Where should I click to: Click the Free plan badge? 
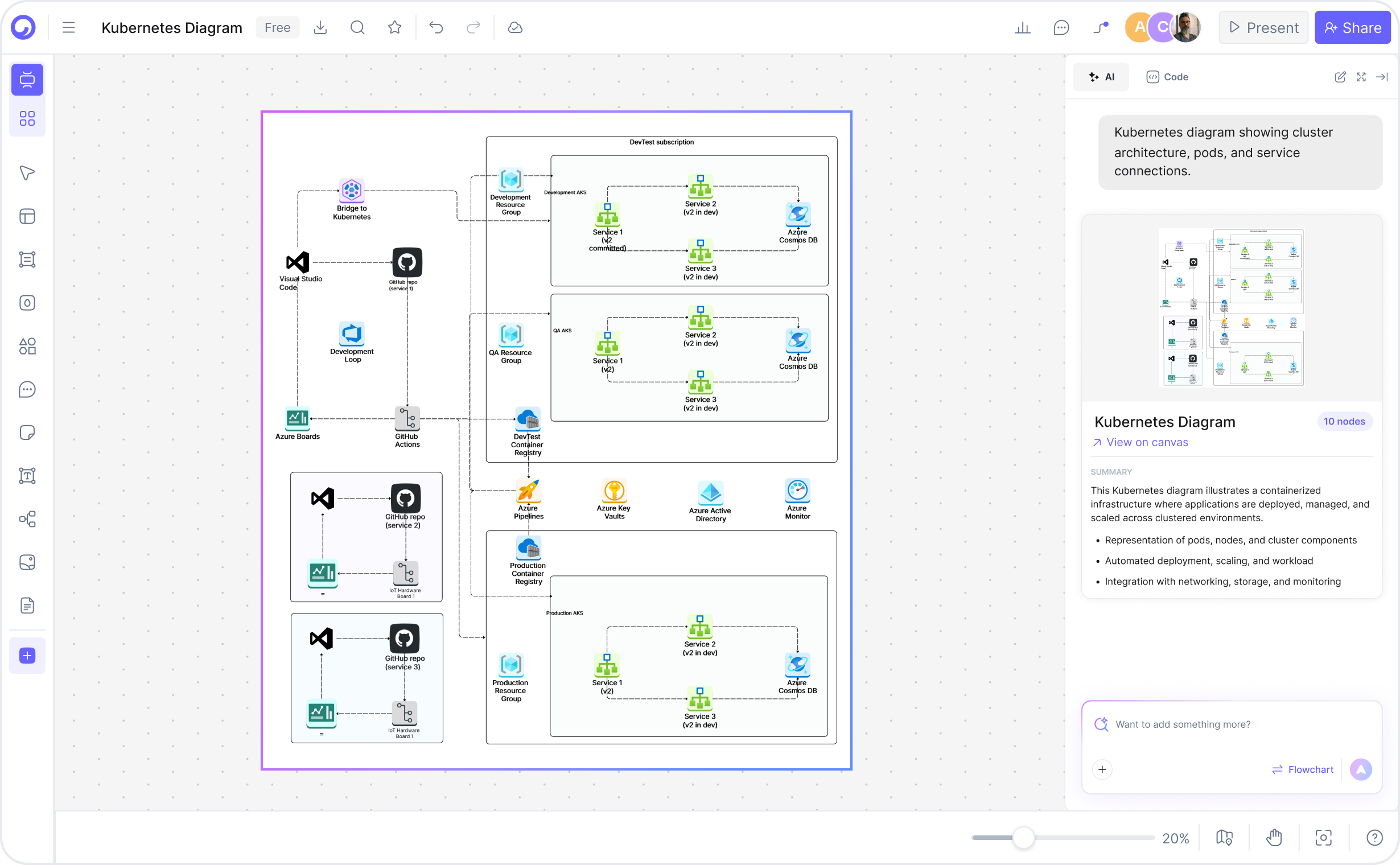[x=278, y=27]
